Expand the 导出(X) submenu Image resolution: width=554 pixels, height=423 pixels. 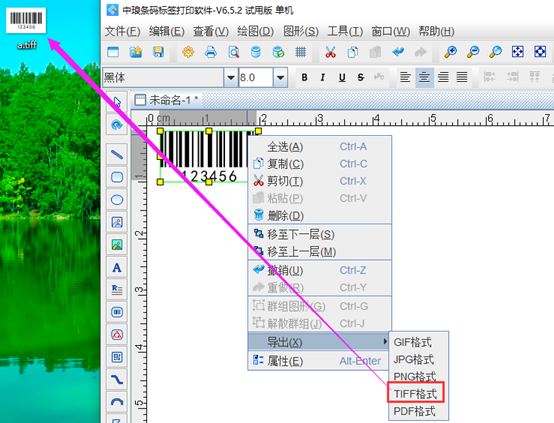pyautogui.click(x=319, y=342)
